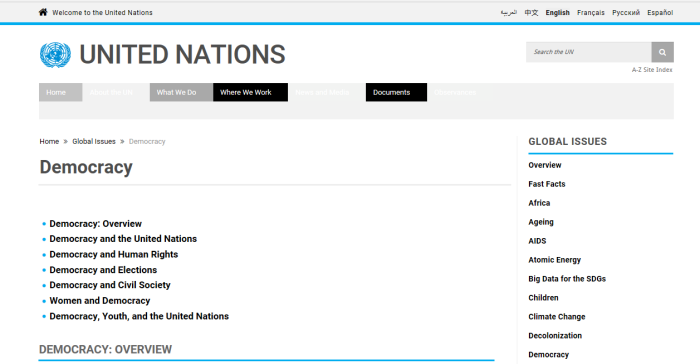The height and width of the screenshot is (364, 700).
Task: Switch language to Русский
Action: pos(626,13)
